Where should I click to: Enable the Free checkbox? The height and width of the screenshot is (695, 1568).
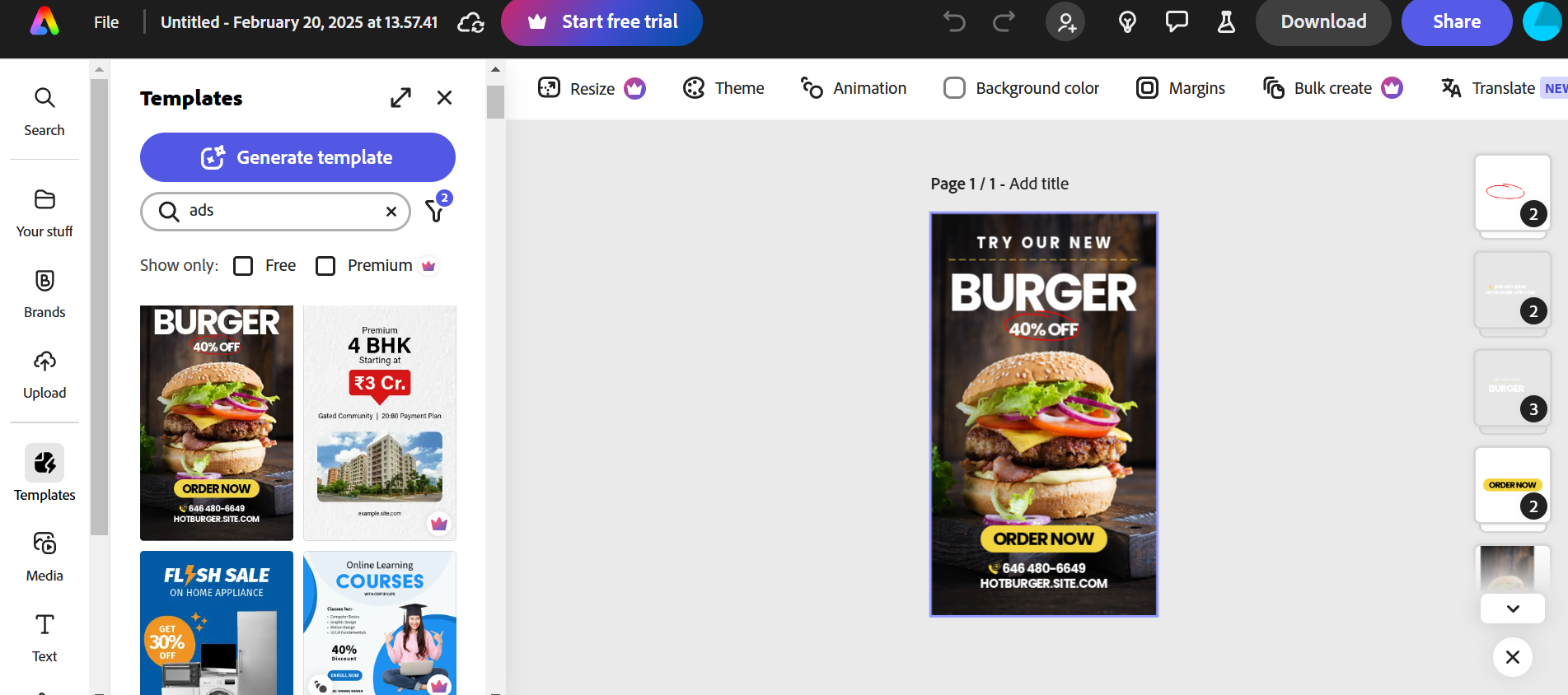tap(243, 266)
